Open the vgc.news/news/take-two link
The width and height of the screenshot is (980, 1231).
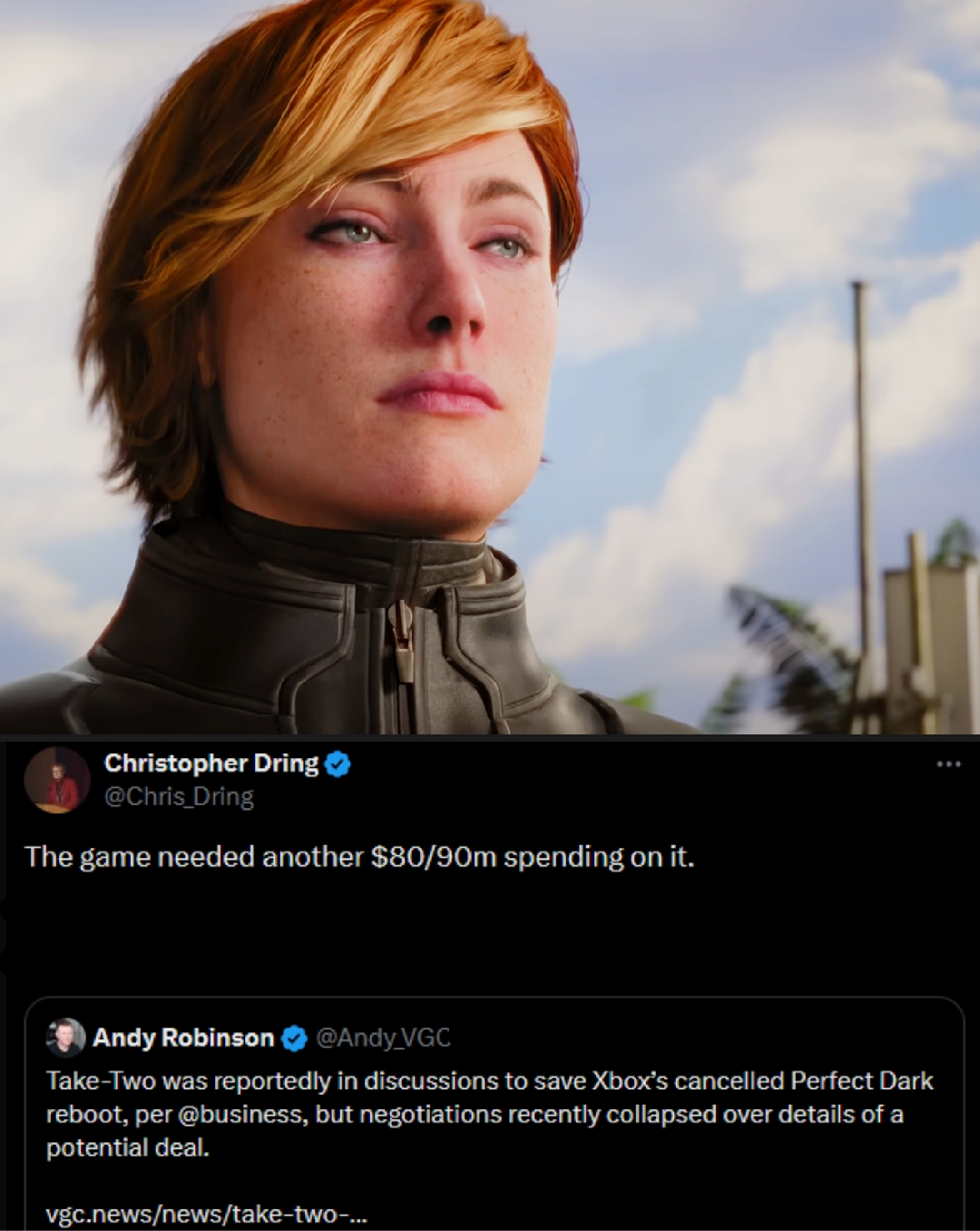pyautogui.click(x=207, y=1214)
